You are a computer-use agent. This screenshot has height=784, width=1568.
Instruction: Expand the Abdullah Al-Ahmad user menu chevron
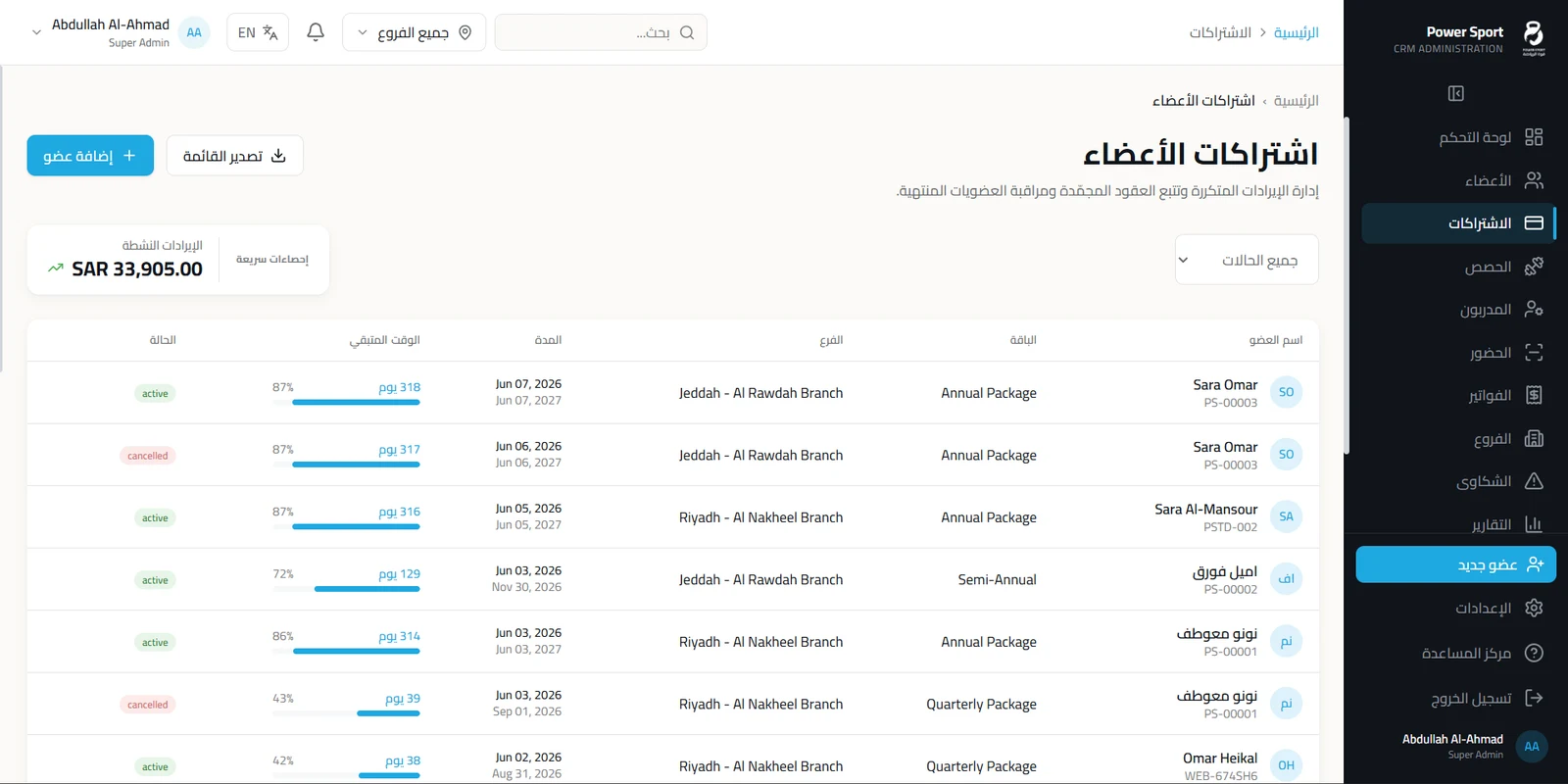[x=36, y=32]
